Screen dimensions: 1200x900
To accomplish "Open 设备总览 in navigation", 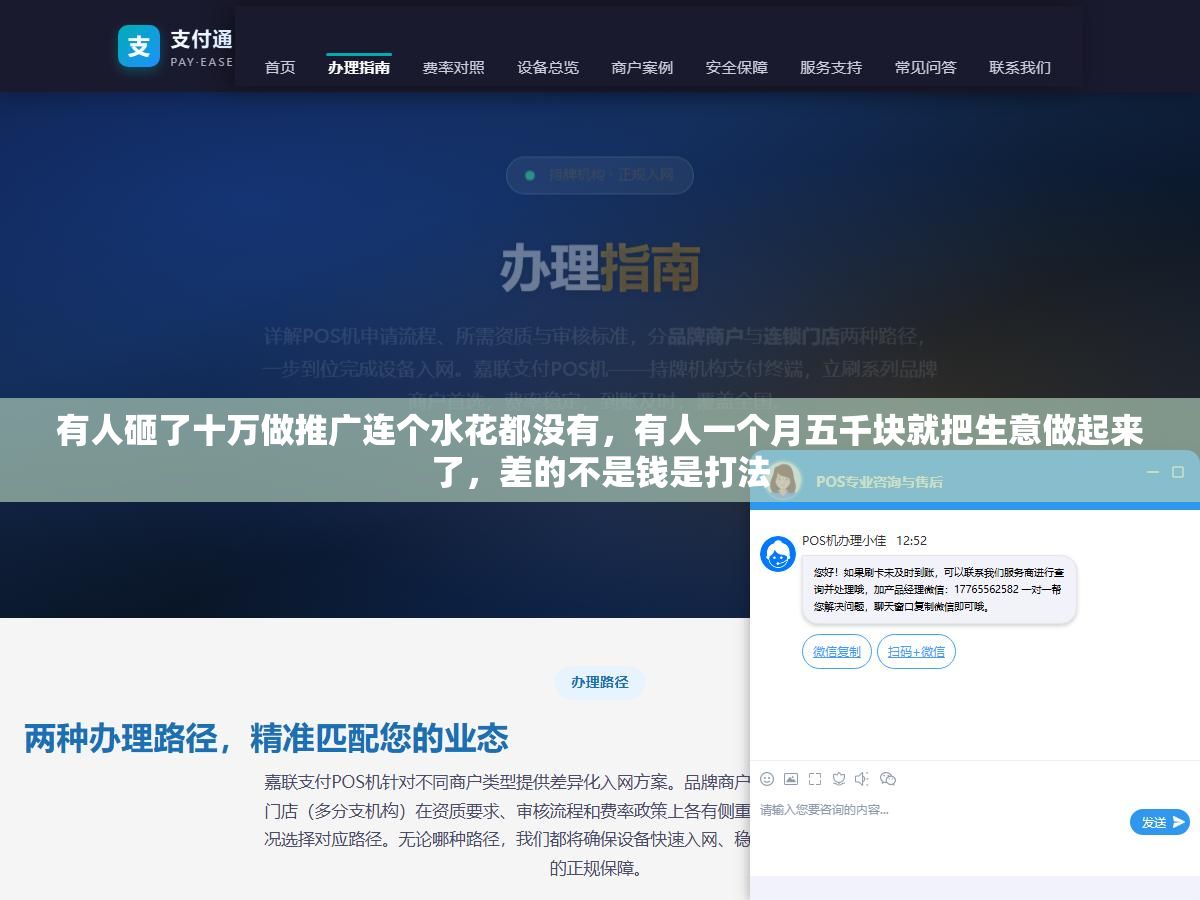I will click(548, 67).
